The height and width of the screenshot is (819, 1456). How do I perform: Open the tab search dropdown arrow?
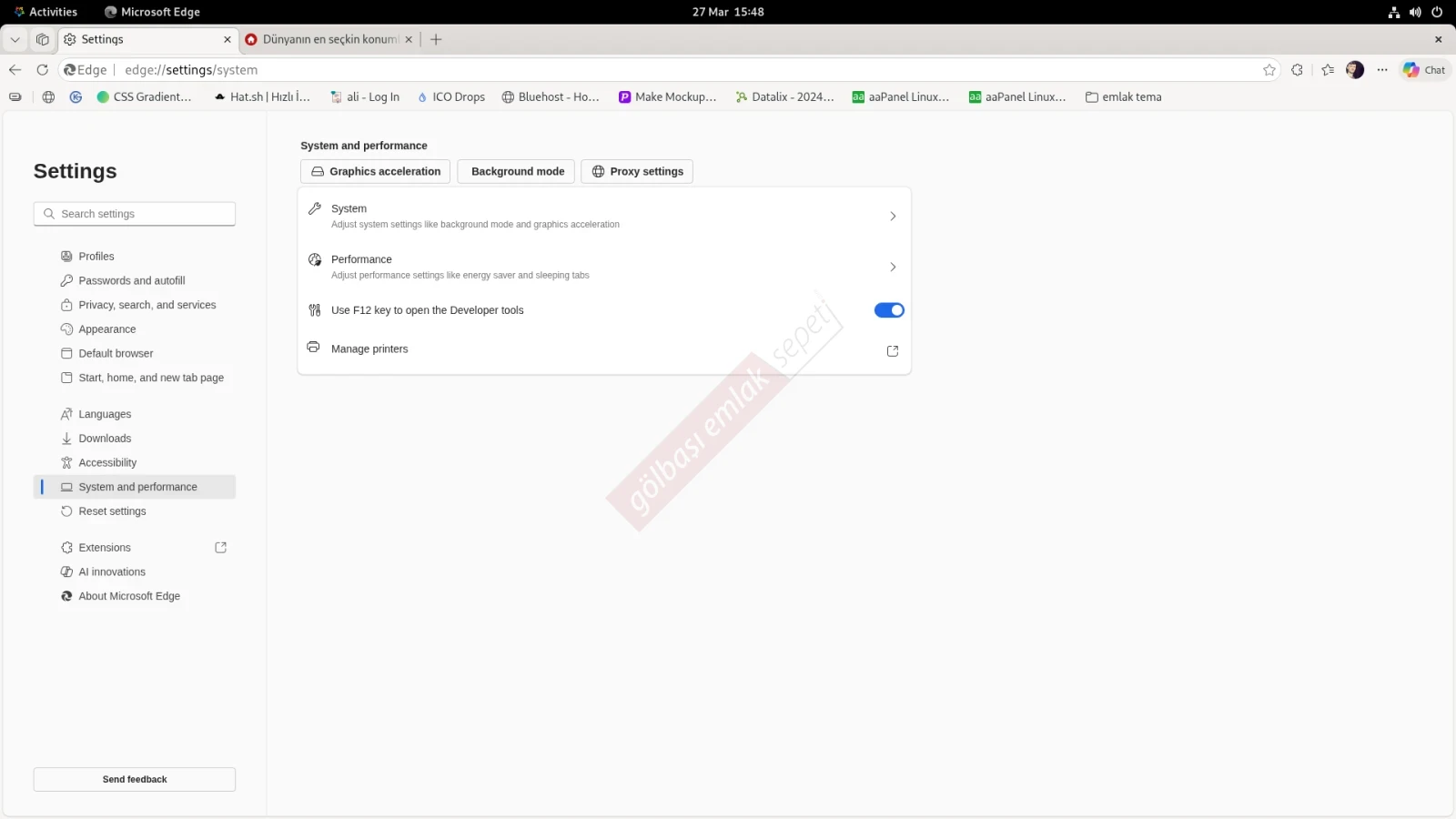[x=15, y=39]
